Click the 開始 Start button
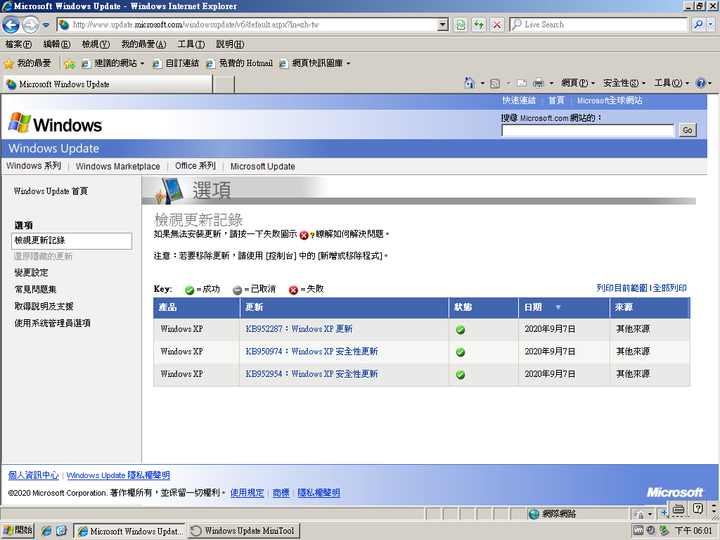The image size is (720, 540). (17, 531)
